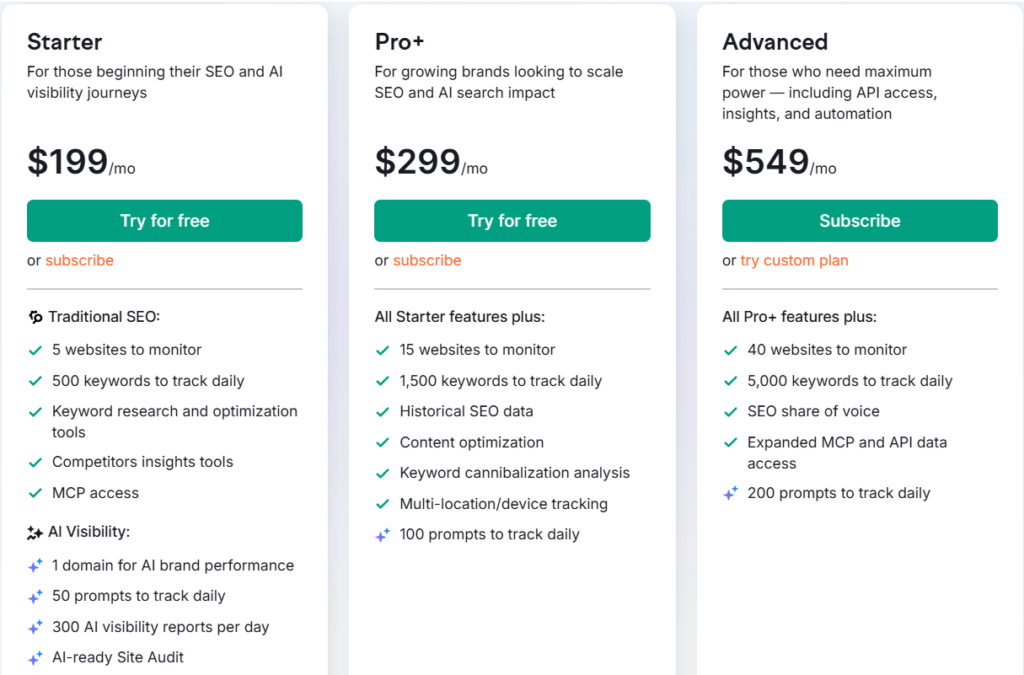Click the AI Visibility sparkle heading icon
The height and width of the screenshot is (675, 1024).
(x=35, y=533)
